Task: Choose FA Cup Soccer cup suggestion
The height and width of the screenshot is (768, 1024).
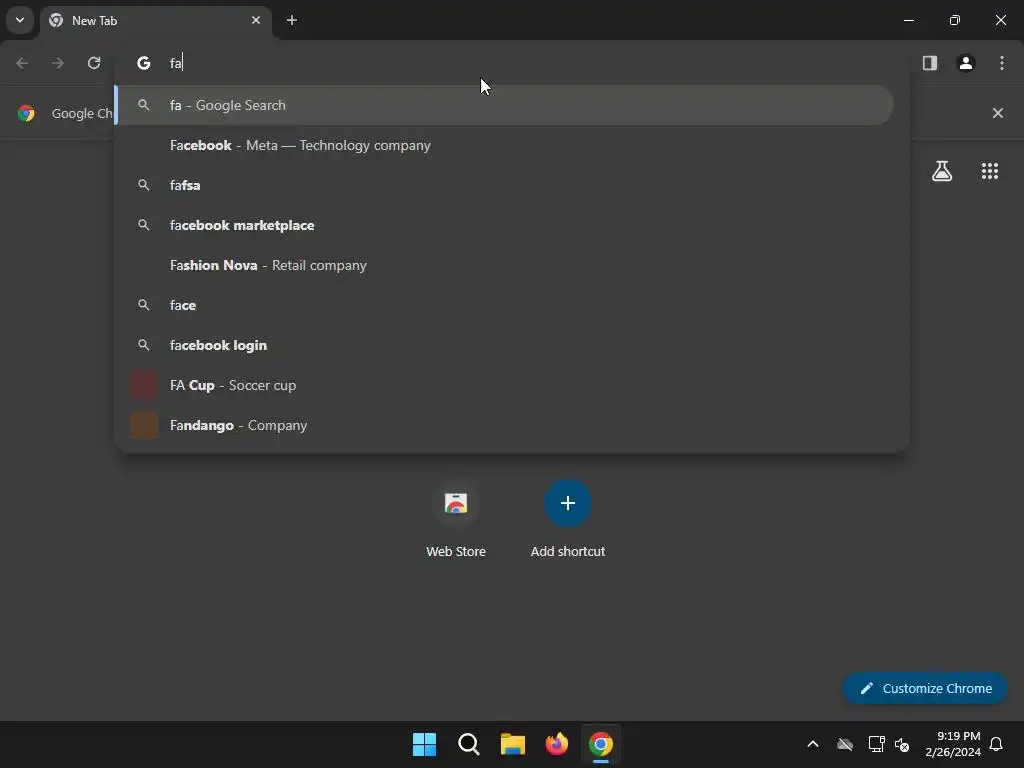Action: coord(504,385)
